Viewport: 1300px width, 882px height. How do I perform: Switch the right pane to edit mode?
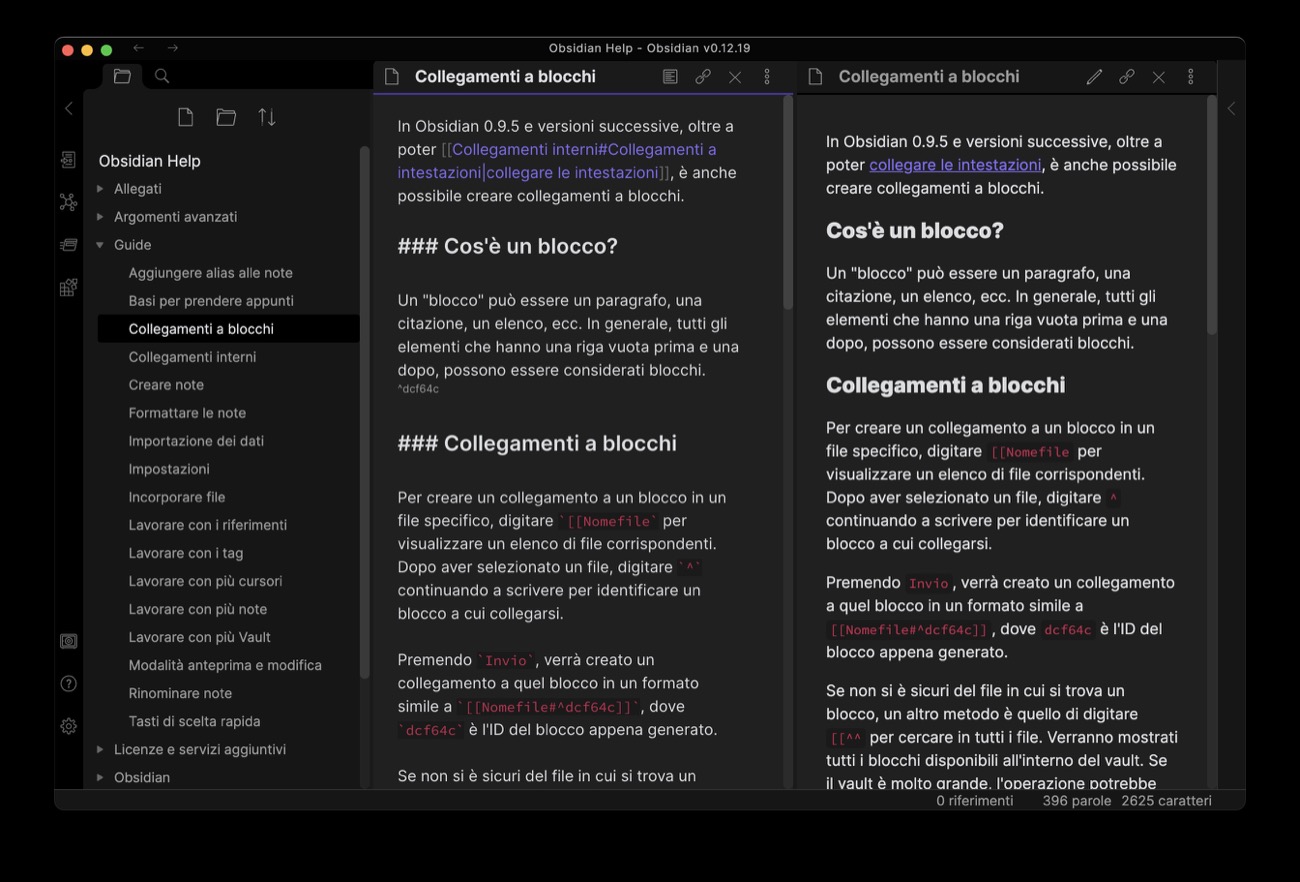(x=1094, y=77)
